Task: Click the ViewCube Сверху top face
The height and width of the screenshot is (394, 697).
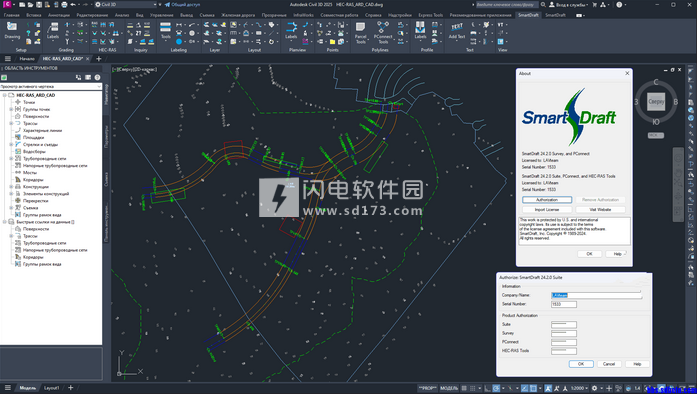Action: tap(656, 101)
